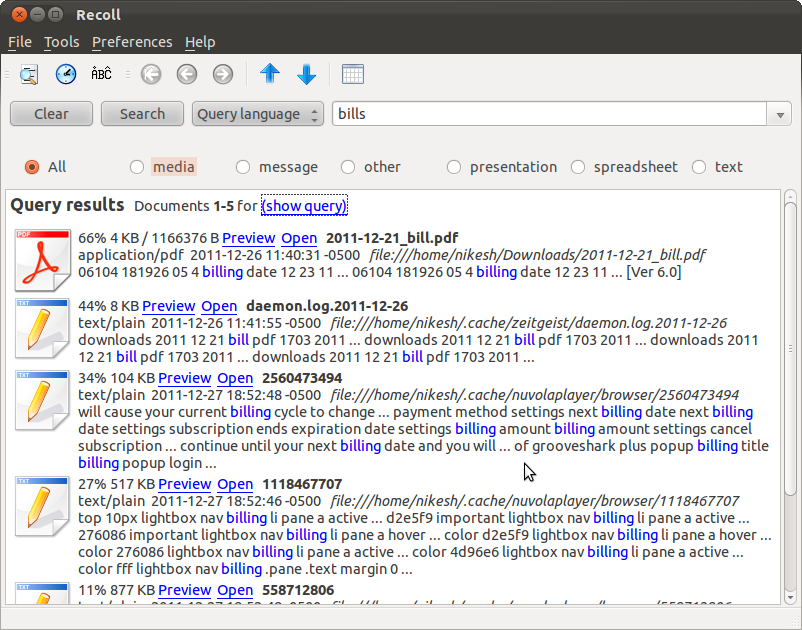Image resolution: width=802 pixels, height=630 pixels.
Task: Open the Advanced Search tool
Action: tap(29, 73)
